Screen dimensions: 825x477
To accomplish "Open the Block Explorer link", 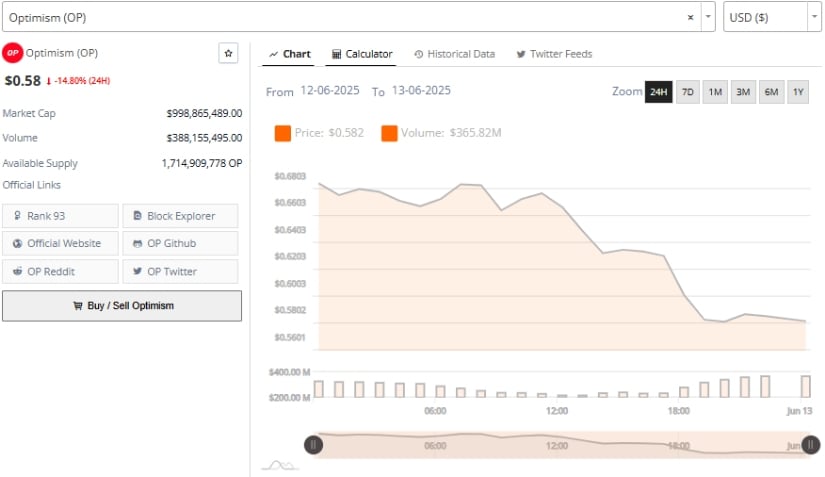I will [180, 216].
